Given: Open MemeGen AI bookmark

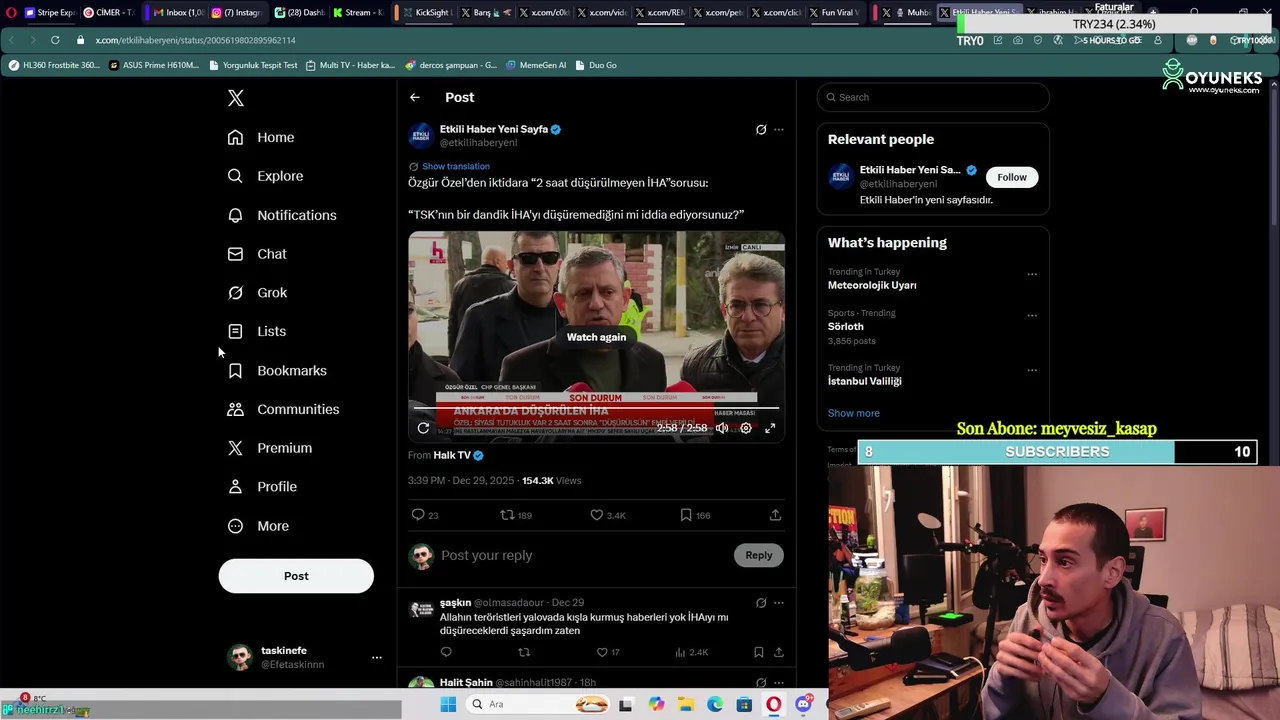Looking at the screenshot, I should [x=536, y=65].
